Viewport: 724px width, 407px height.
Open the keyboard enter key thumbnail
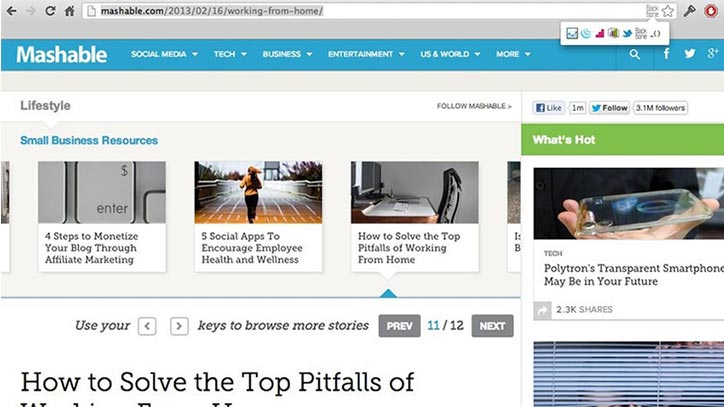(102, 192)
